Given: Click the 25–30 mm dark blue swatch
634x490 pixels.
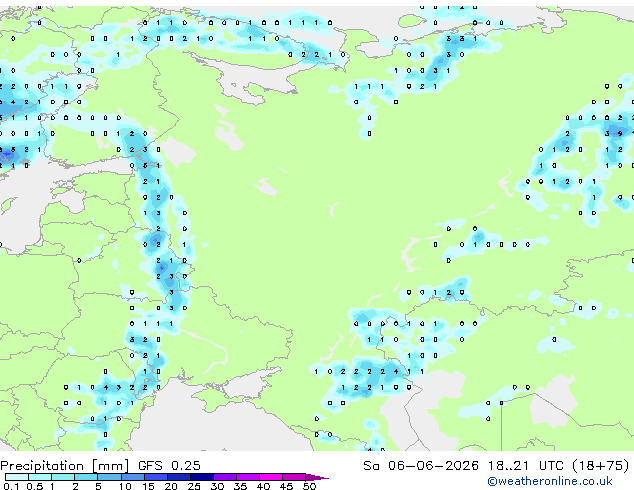Looking at the screenshot, I should coord(201,477).
